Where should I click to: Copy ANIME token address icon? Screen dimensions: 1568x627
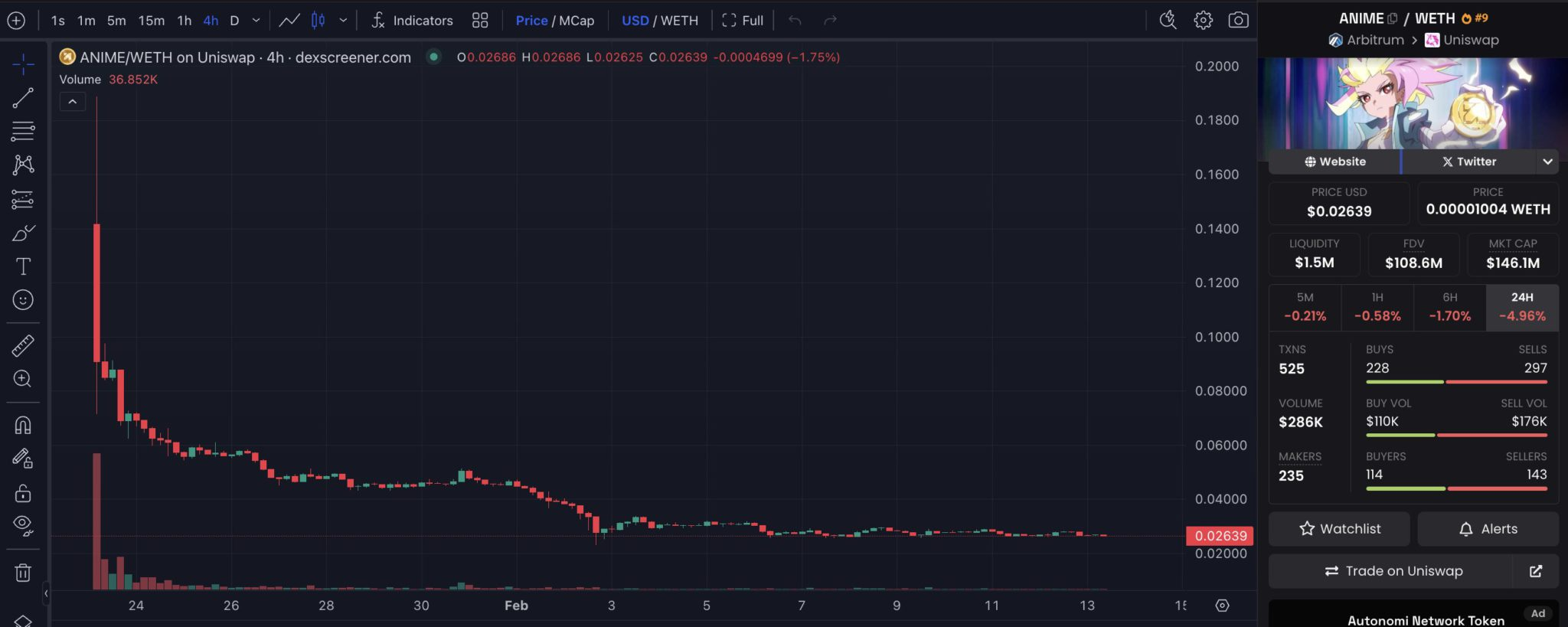pos(1393,18)
